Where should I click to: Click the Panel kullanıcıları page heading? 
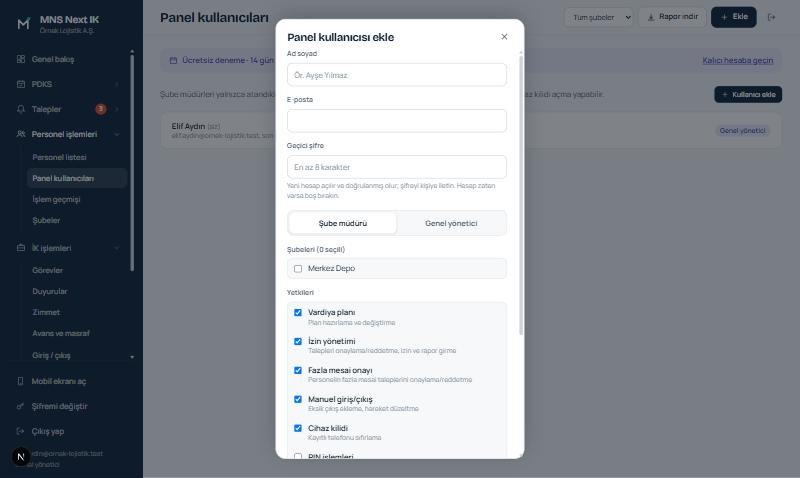pyautogui.click(x=214, y=17)
